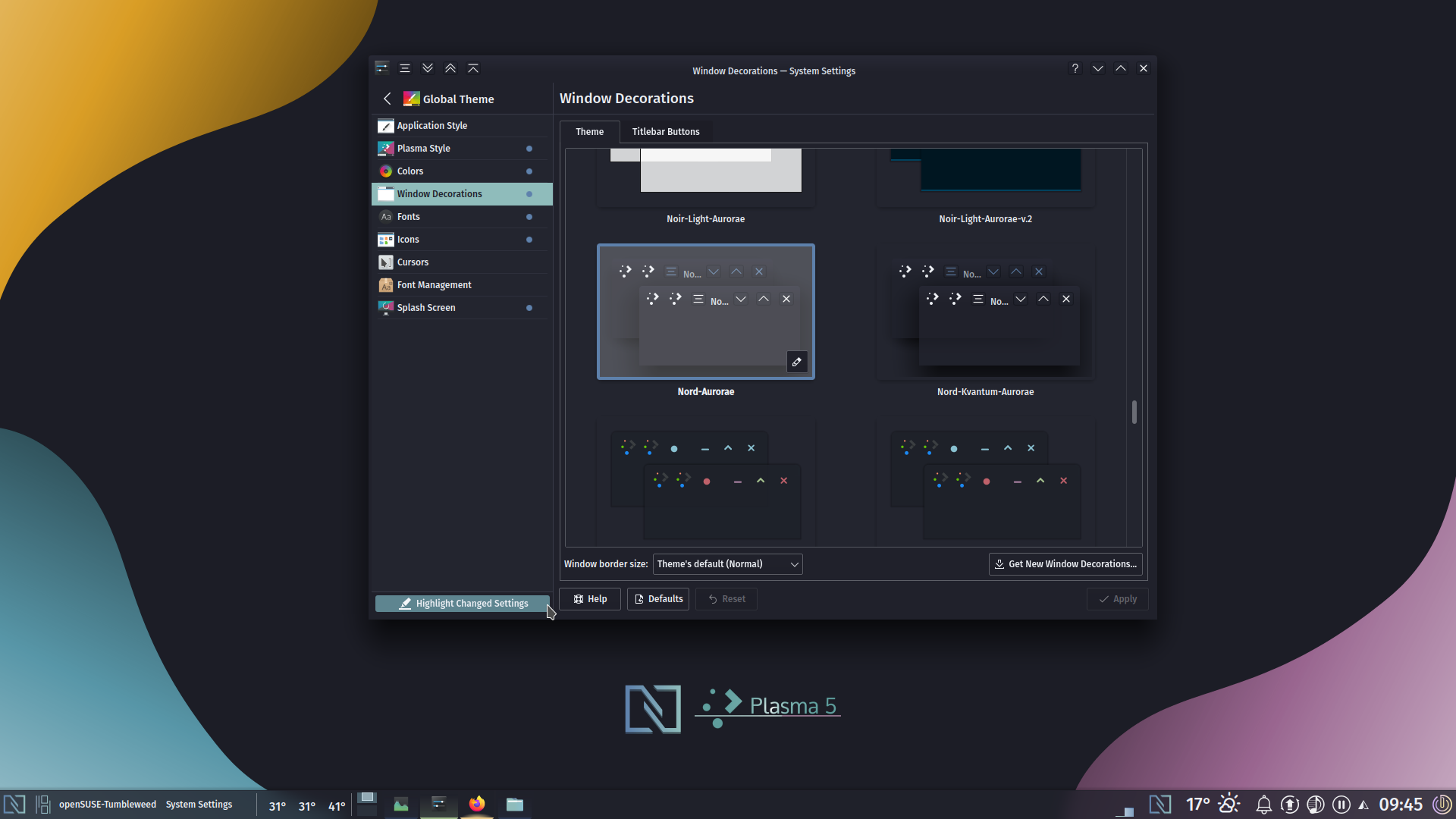Go to the Icons settings page

[462, 240]
